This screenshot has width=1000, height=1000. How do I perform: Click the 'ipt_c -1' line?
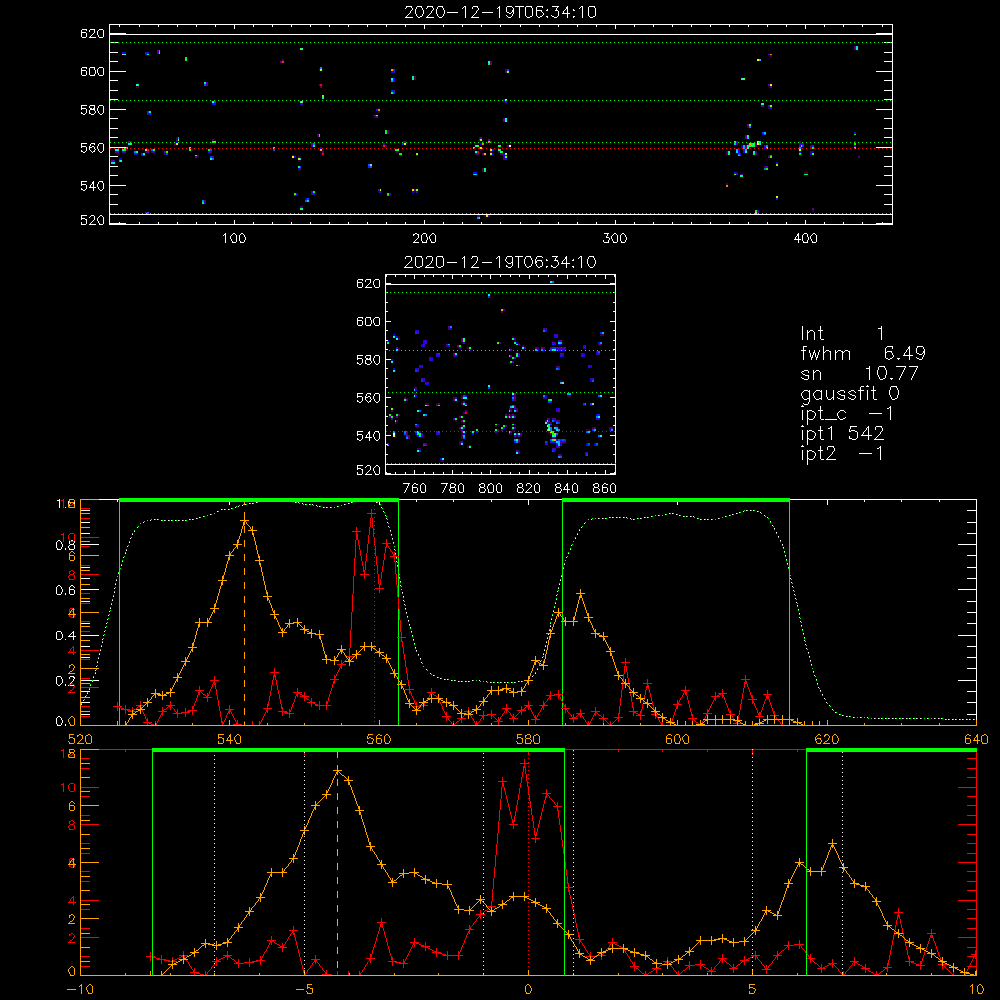pyautogui.click(x=847, y=414)
